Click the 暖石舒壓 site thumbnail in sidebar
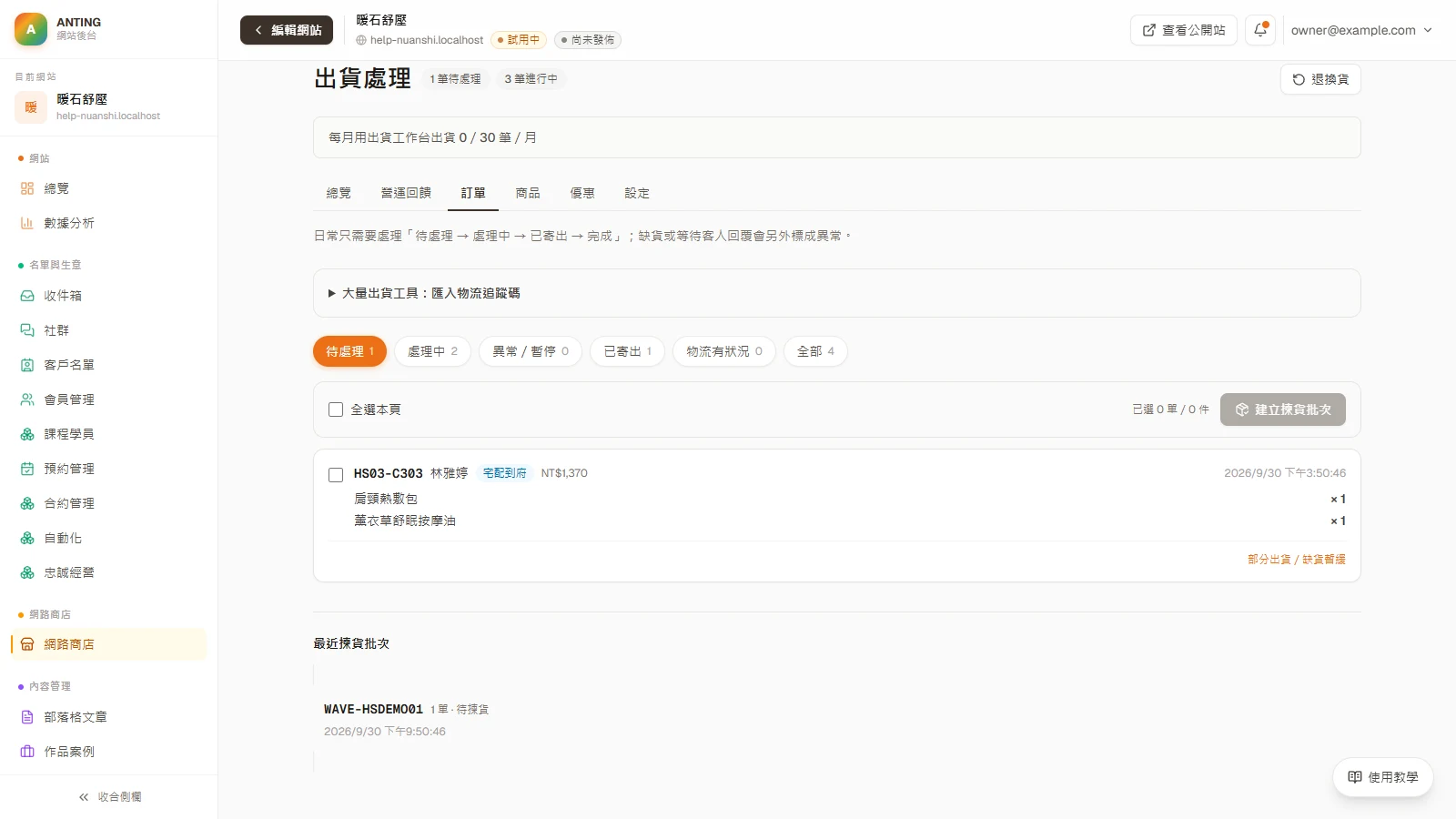The height and width of the screenshot is (819, 1456). [x=31, y=107]
